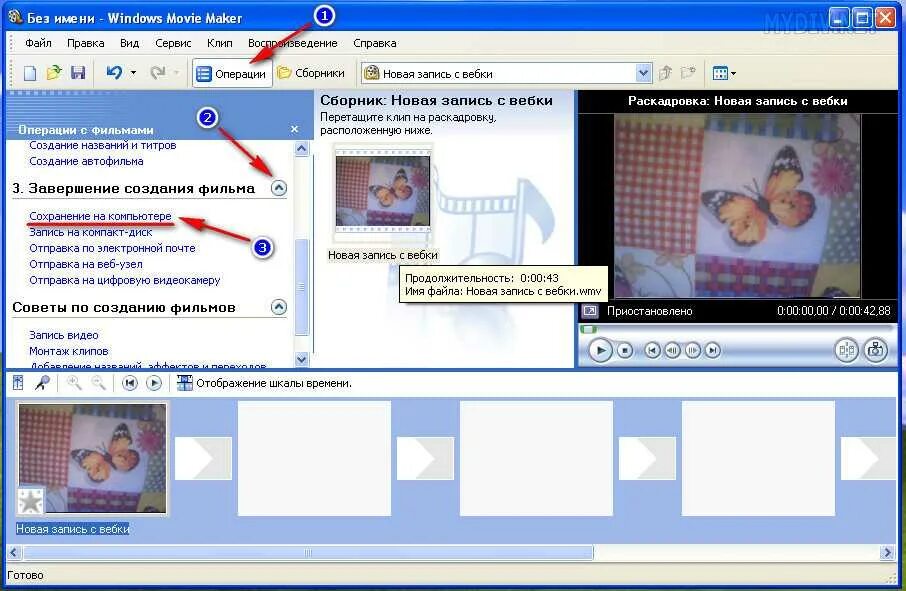The height and width of the screenshot is (591, 906).
Task: Click the monitor full screen icon
Action: coord(590,311)
